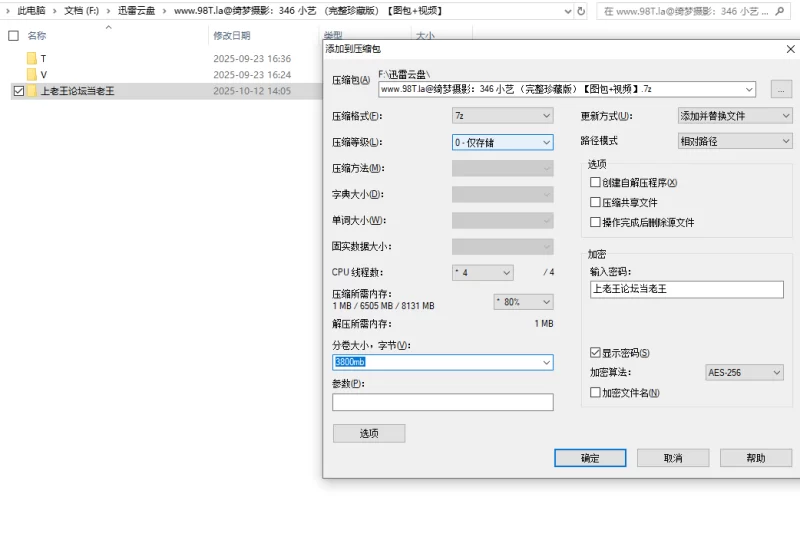Image resolution: width=800 pixels, height=540 pixels.
Task: Enable the encrypt file names checkbox
Action: point(596,393)
